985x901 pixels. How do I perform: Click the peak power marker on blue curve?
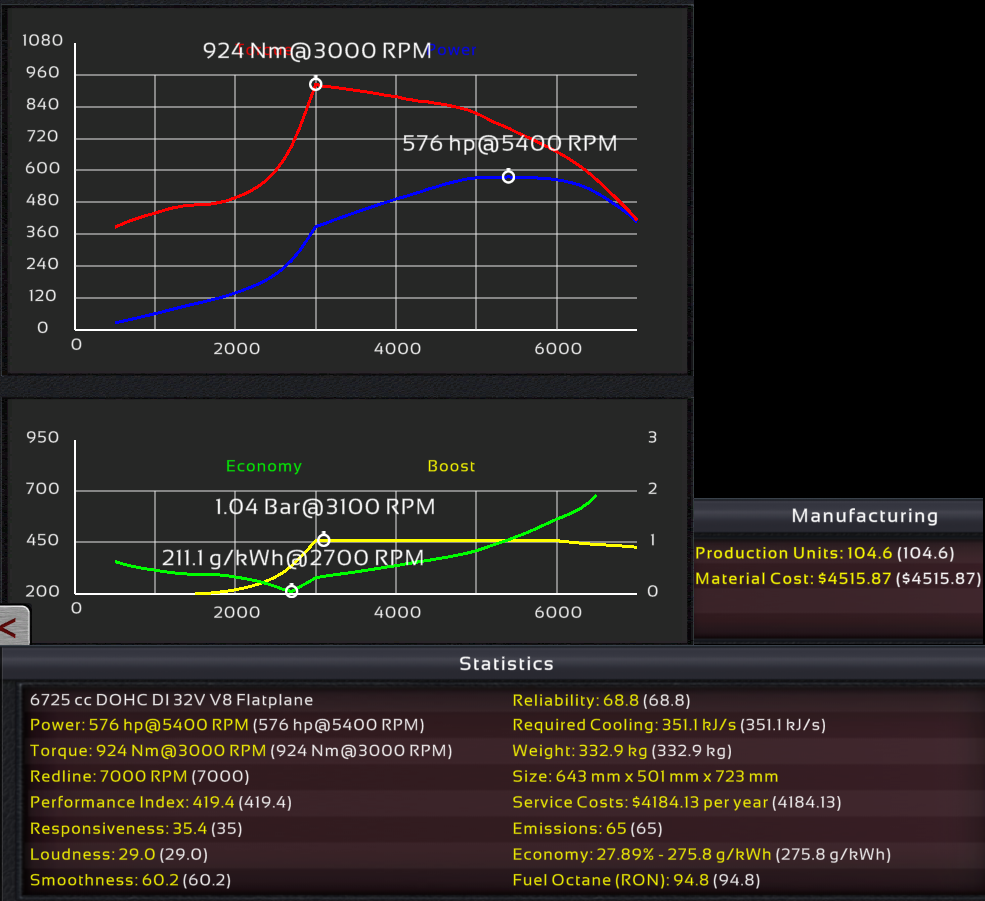coord(508,176)
